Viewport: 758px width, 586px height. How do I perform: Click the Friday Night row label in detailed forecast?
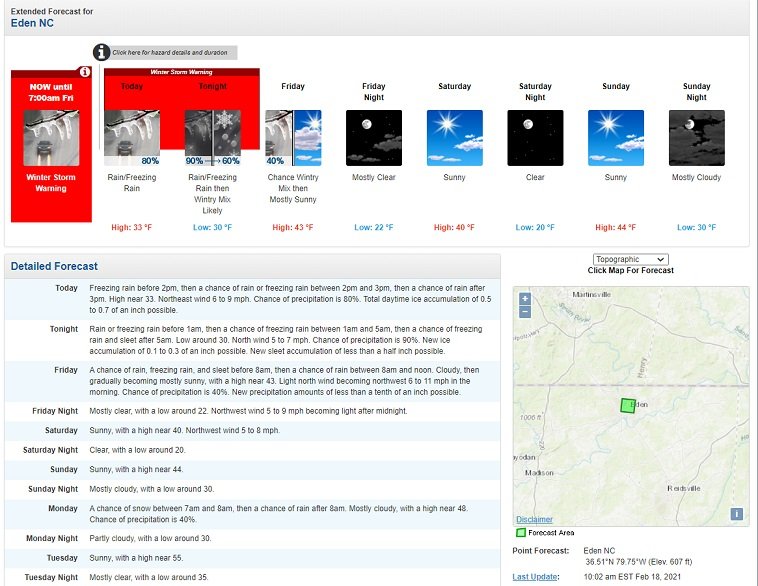(x=55, y=411)
